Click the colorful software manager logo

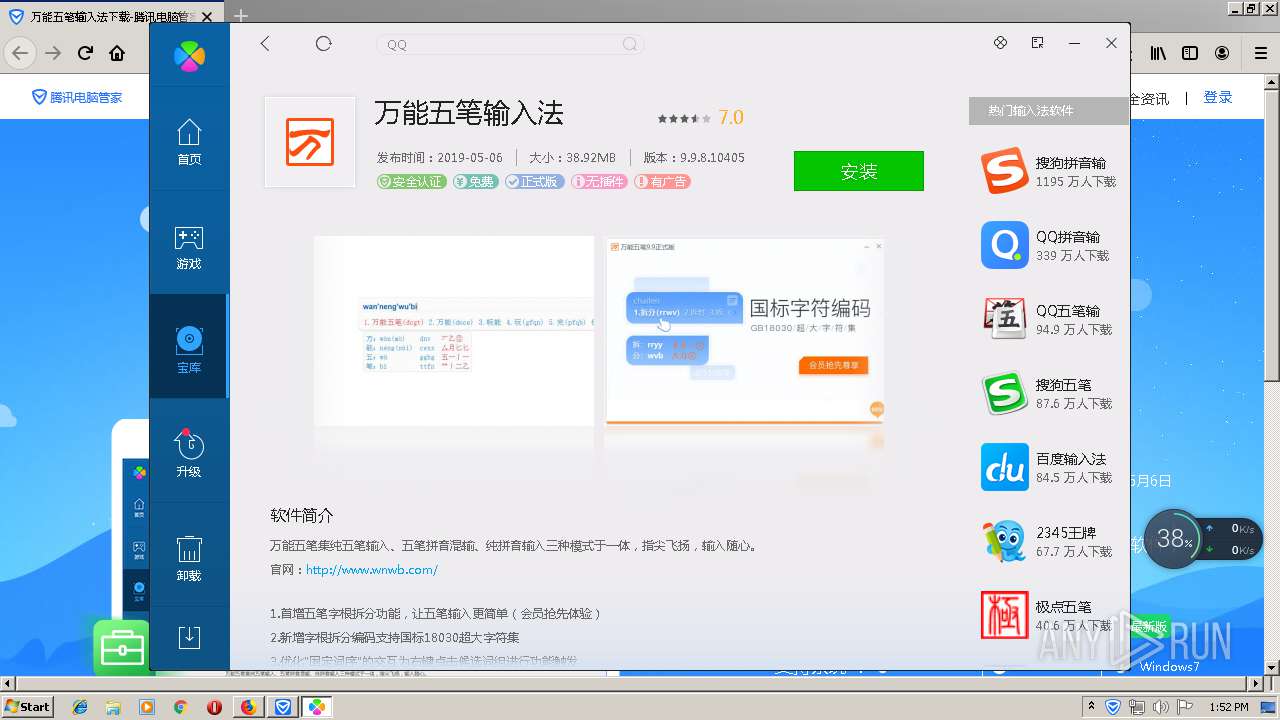[189, 56]
